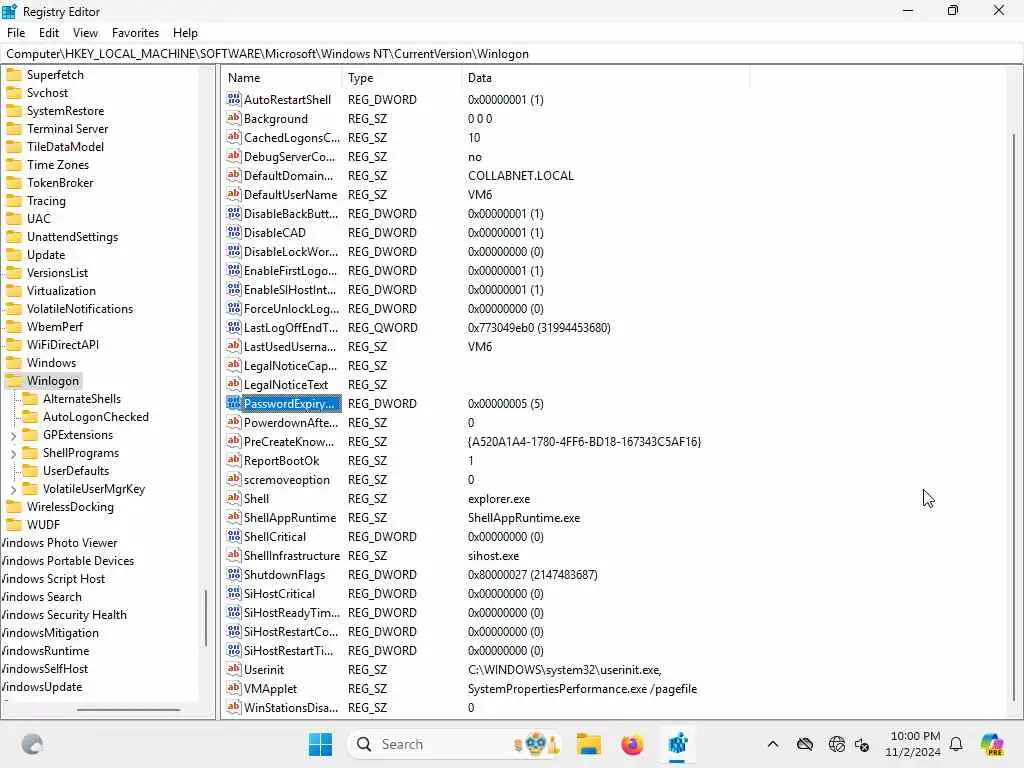Select the Windows Search key

coord(41,597)
